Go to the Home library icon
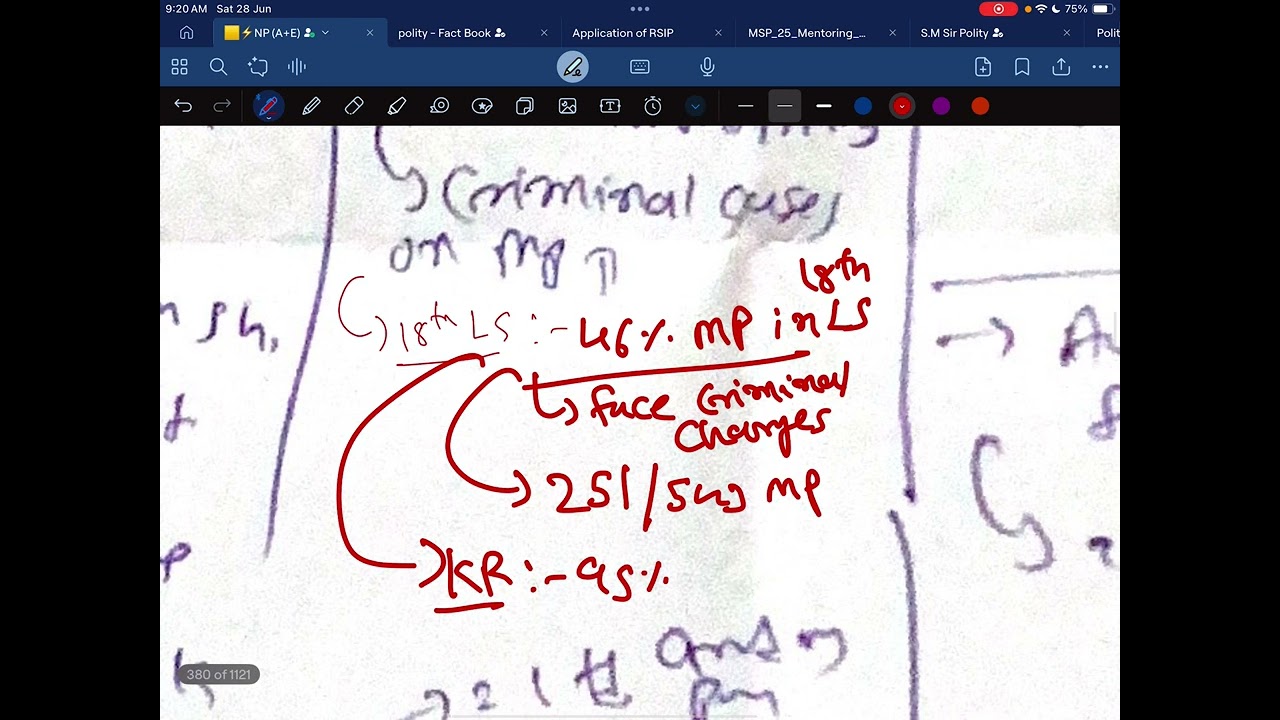The image size is (1280, 720). [186, 33]
